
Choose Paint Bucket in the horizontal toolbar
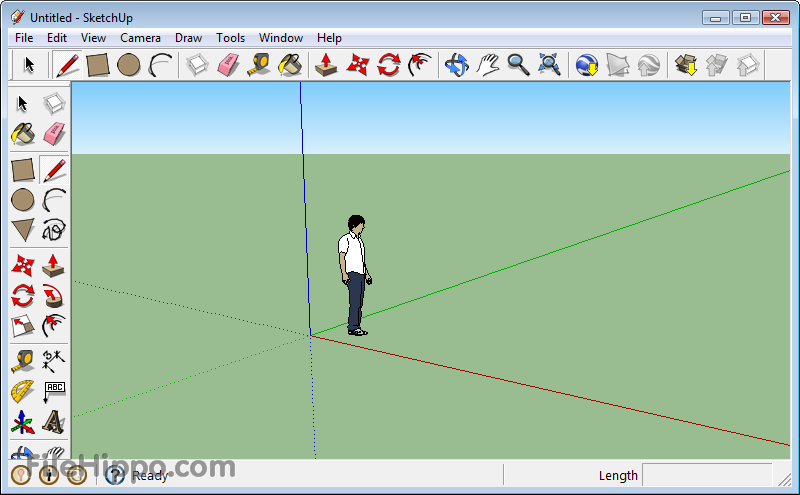pos(290,65)
